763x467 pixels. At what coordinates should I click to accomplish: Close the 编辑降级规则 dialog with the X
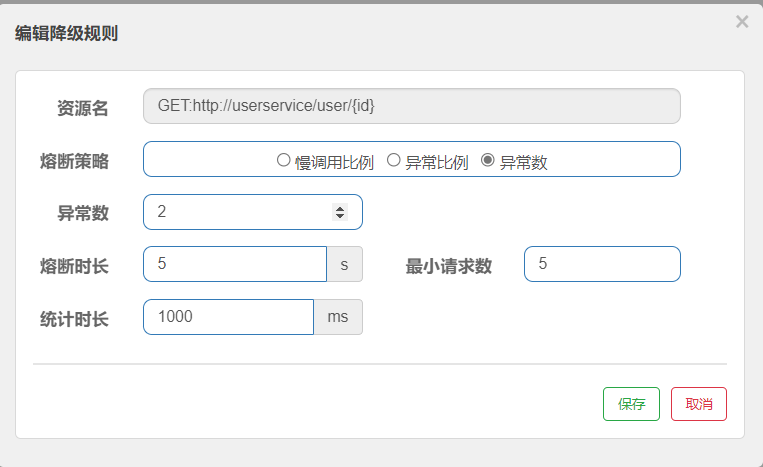pos(742,21)
